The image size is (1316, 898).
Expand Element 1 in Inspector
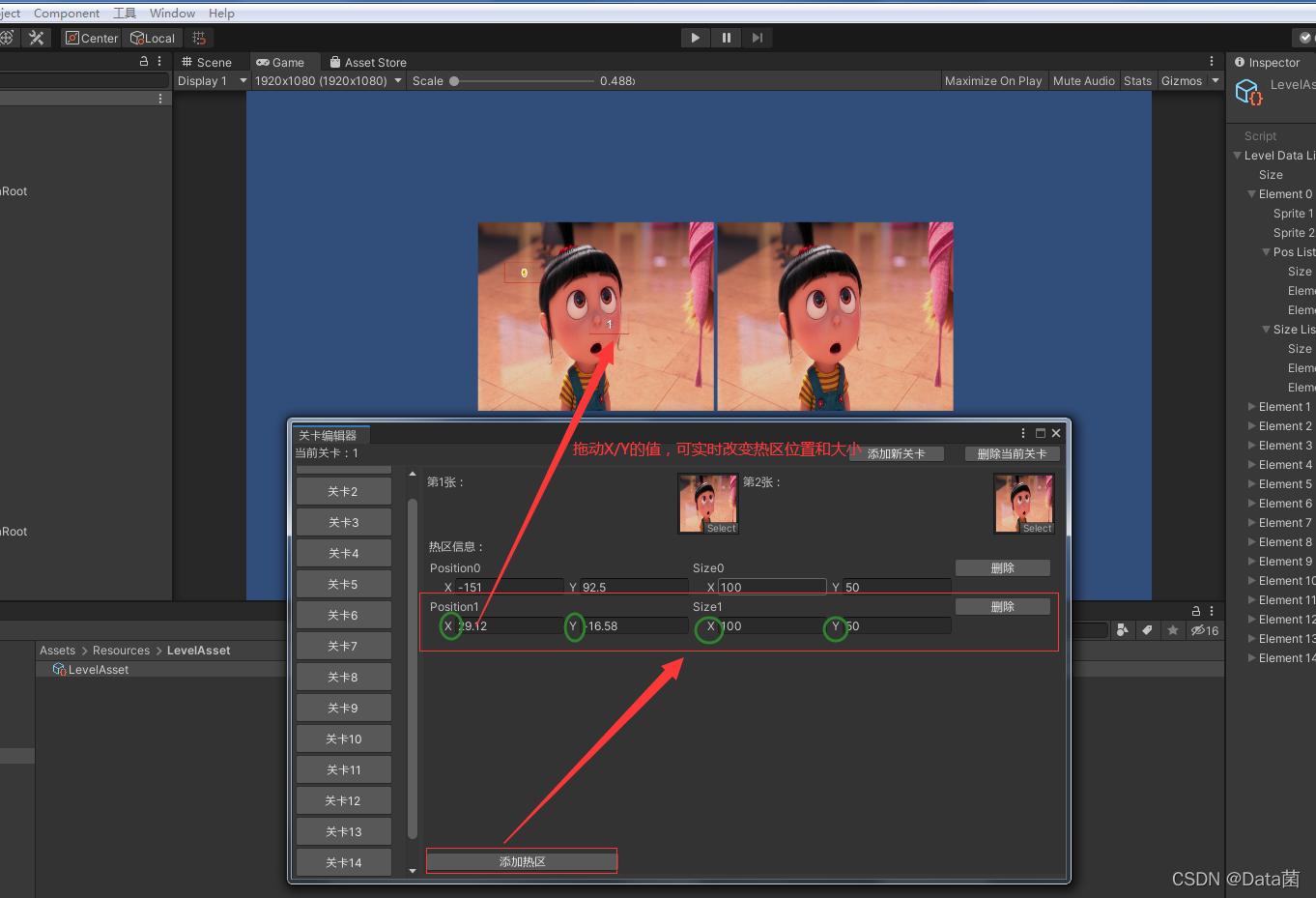[1252, 407]
